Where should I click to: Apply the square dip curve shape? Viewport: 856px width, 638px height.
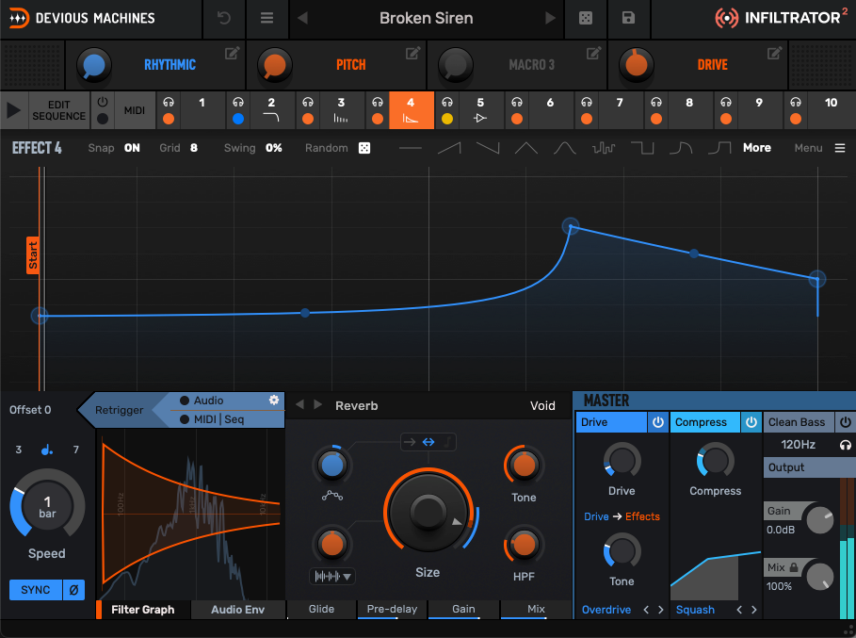643,148
